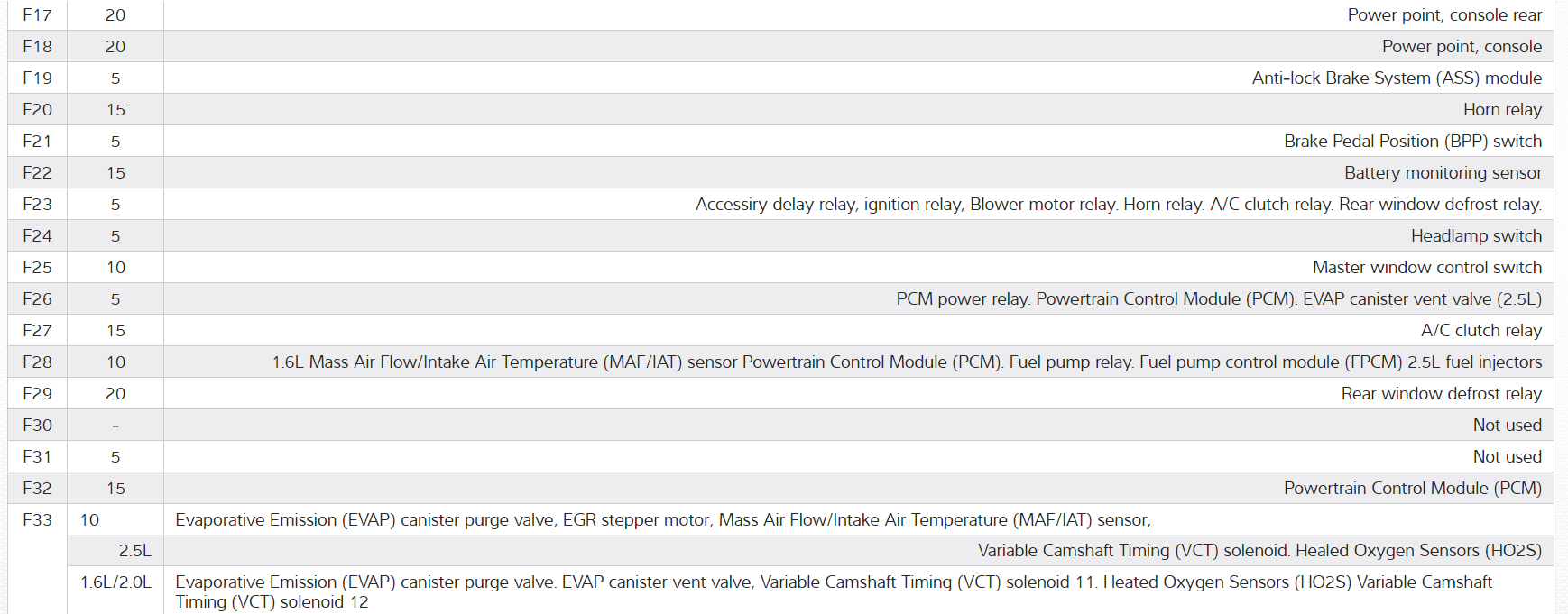The image size is (1568, 614).
Task: Click the F17 fuse label
Action: 37,15
